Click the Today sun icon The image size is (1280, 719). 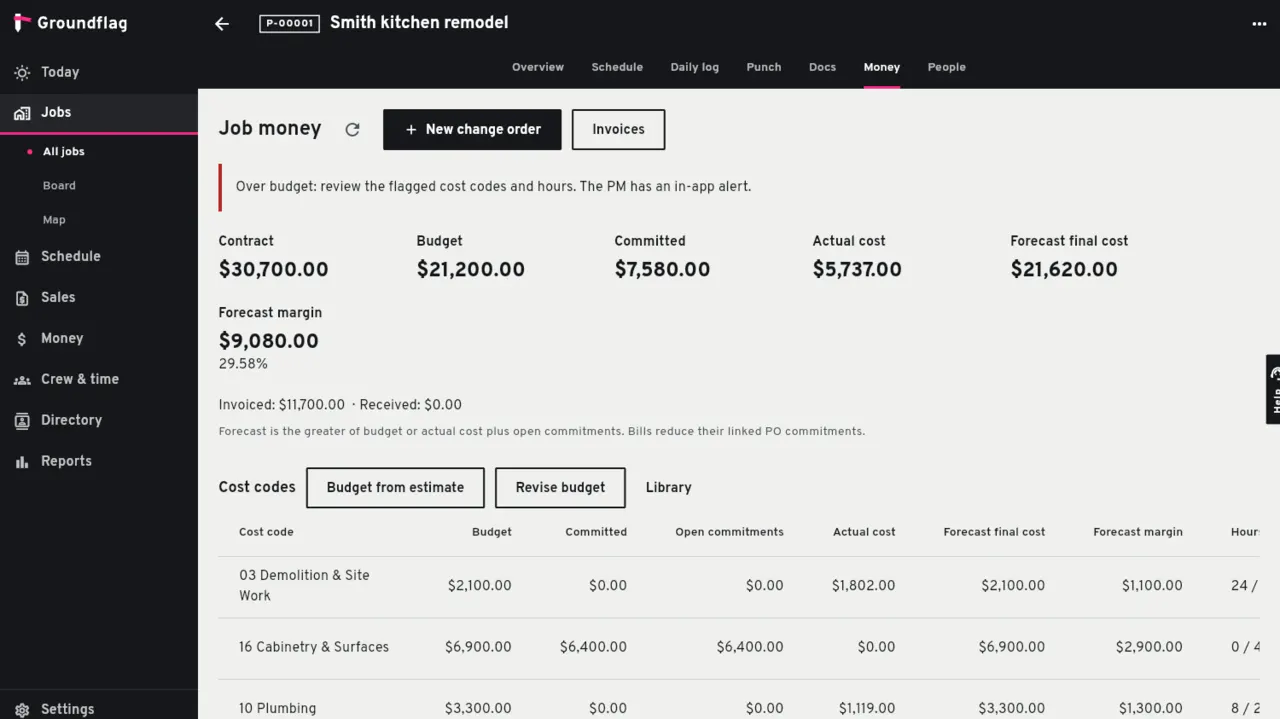[22, 72]
